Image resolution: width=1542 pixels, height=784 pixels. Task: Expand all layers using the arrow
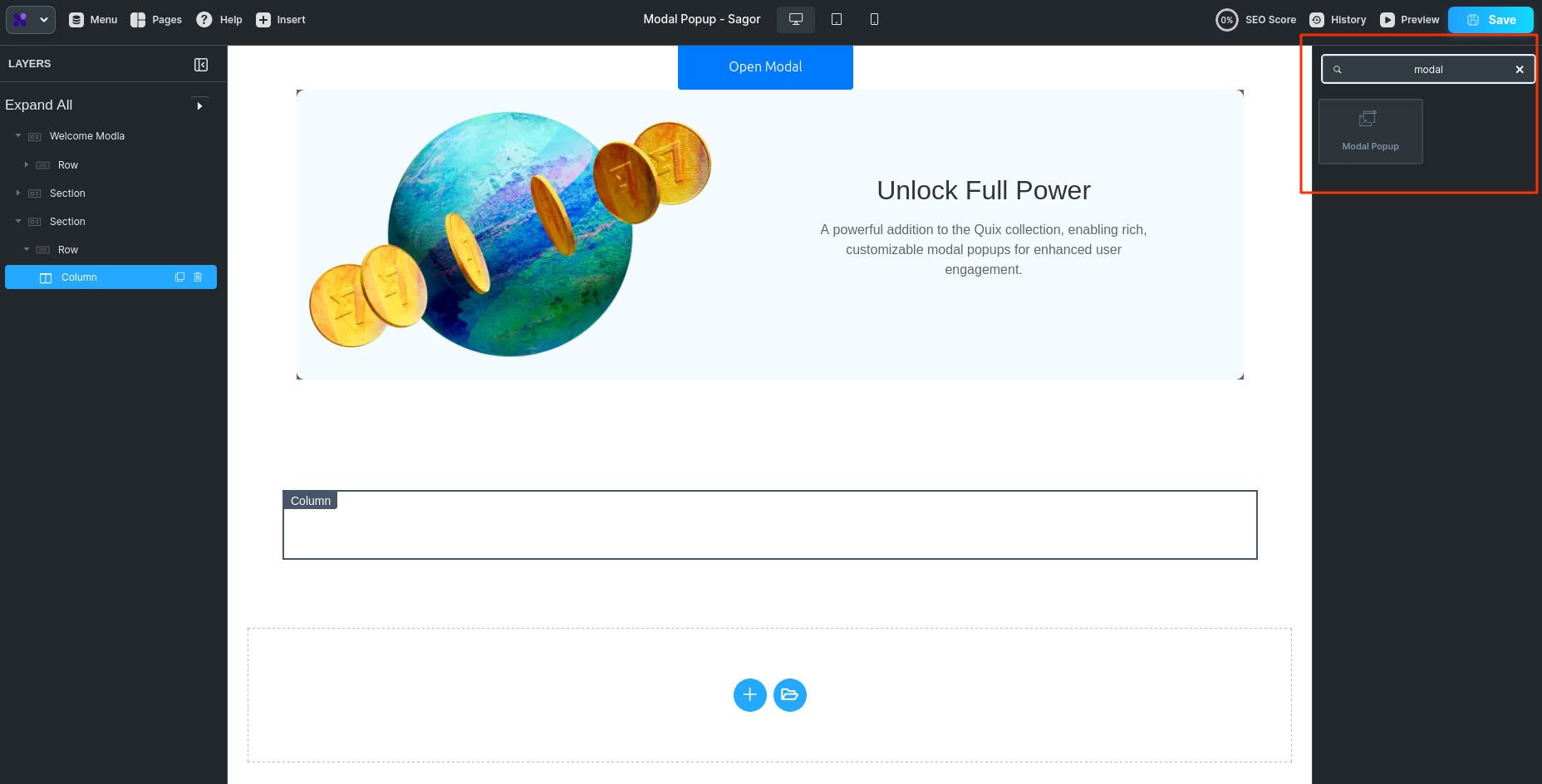click(199, 105)
